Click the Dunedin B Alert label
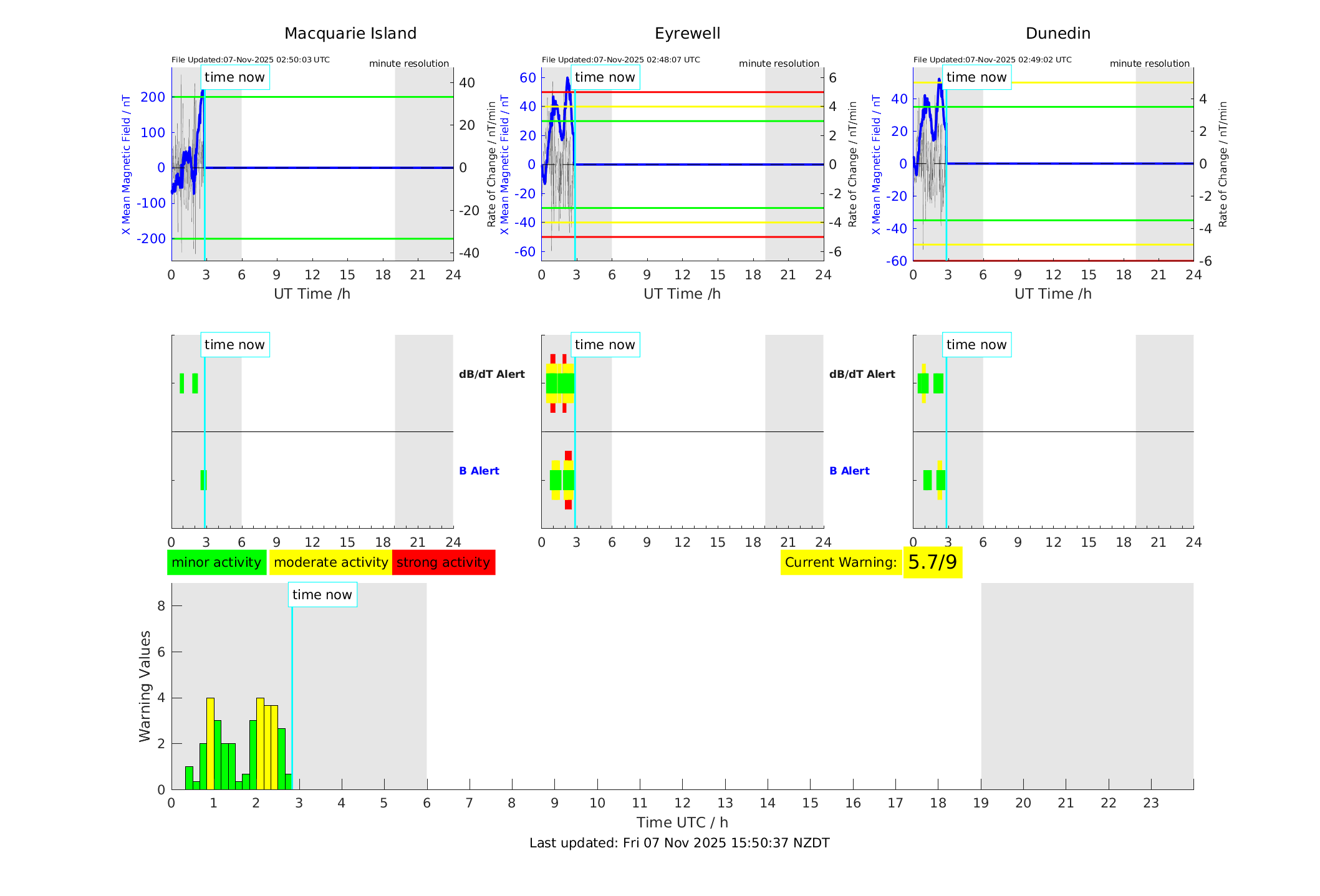This screenshot has height=896, width=1320. [849, 471]
